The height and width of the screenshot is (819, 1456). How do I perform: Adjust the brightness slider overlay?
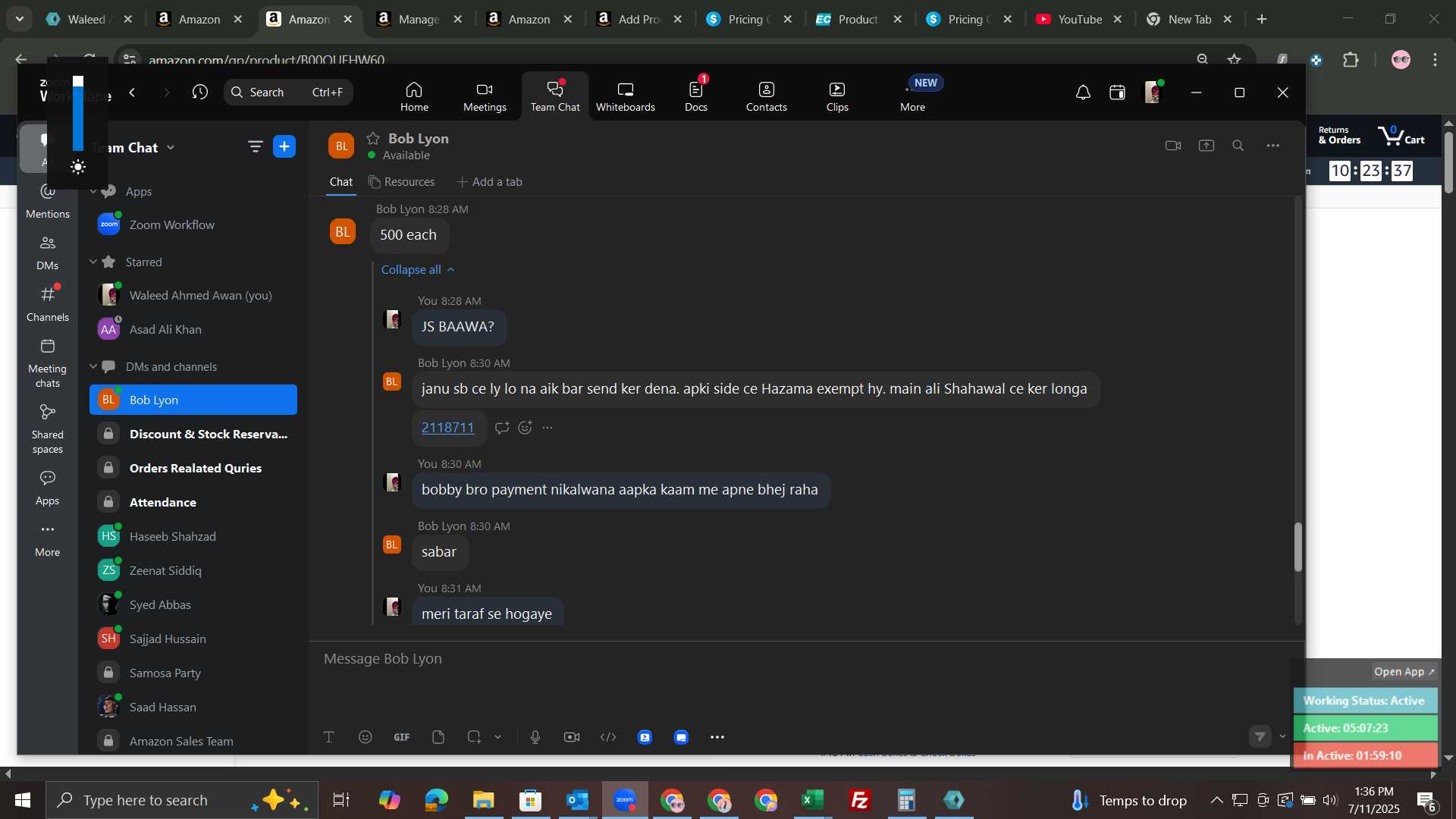[x=78, y=114]
